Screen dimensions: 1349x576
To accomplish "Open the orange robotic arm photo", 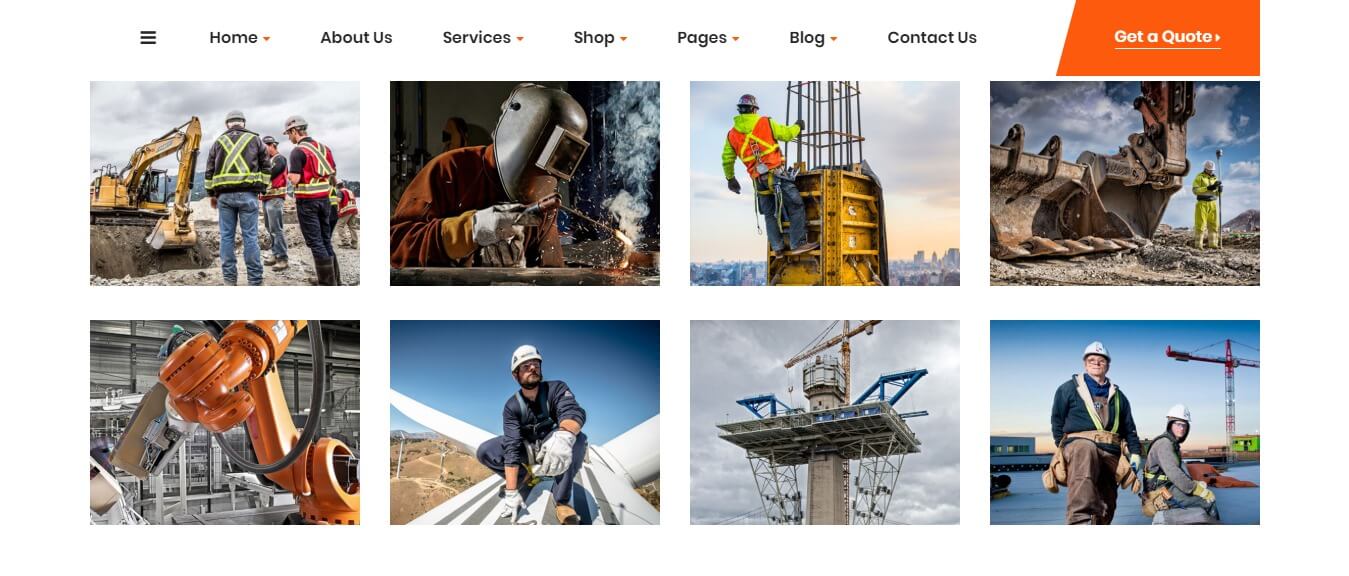I will coord(225,422).
